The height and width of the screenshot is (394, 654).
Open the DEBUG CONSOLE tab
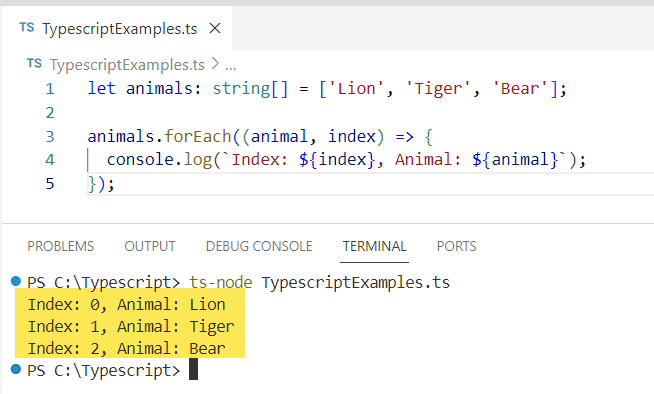pos(259,246)
